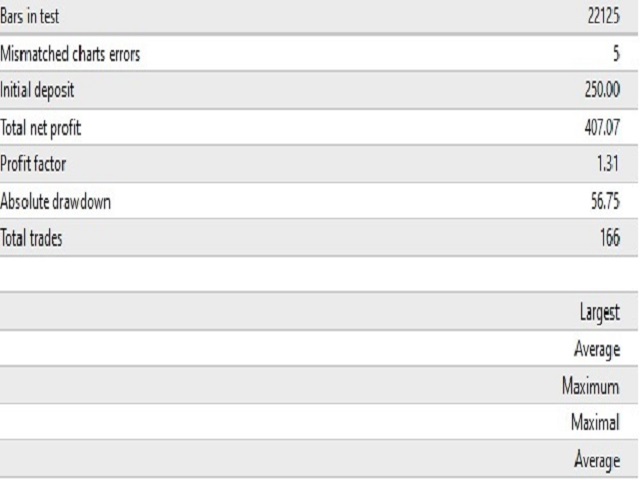
Task: Click the Mismatched charts errors row
Action: point(319,53)
